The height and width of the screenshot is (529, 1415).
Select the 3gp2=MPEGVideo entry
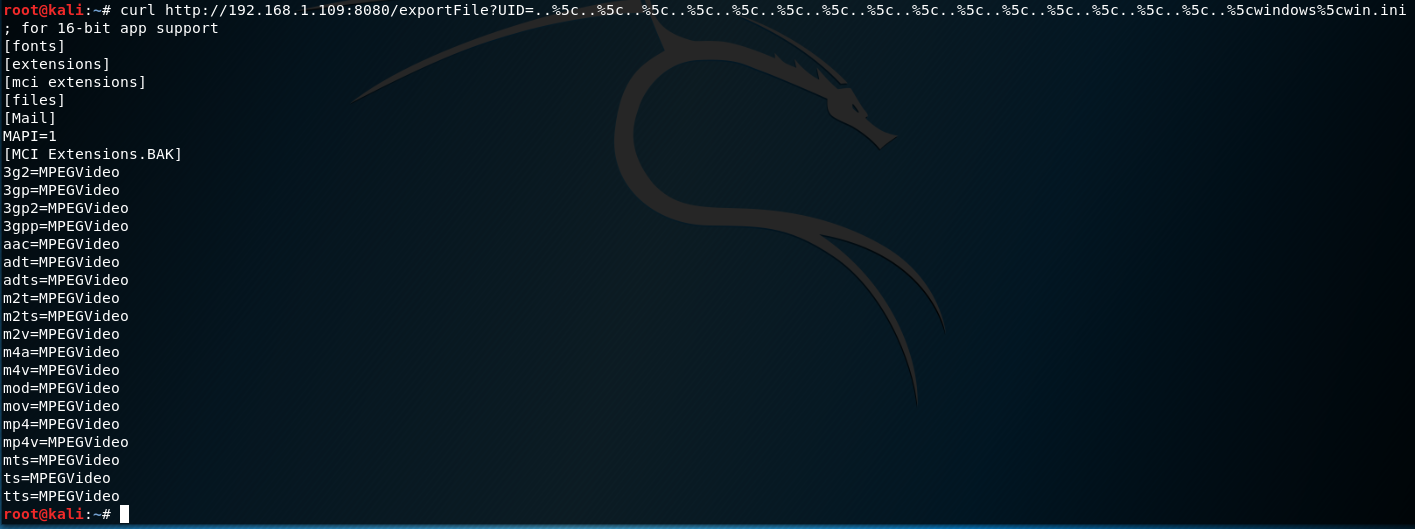(66, 208)
